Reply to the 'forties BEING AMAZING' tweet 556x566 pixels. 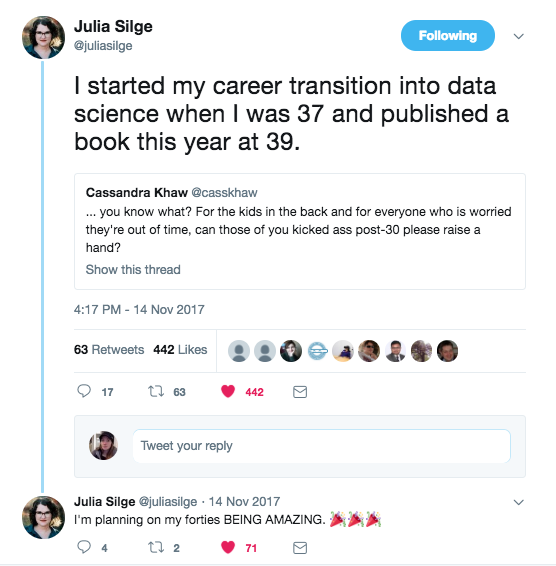(x=84, y=547)
